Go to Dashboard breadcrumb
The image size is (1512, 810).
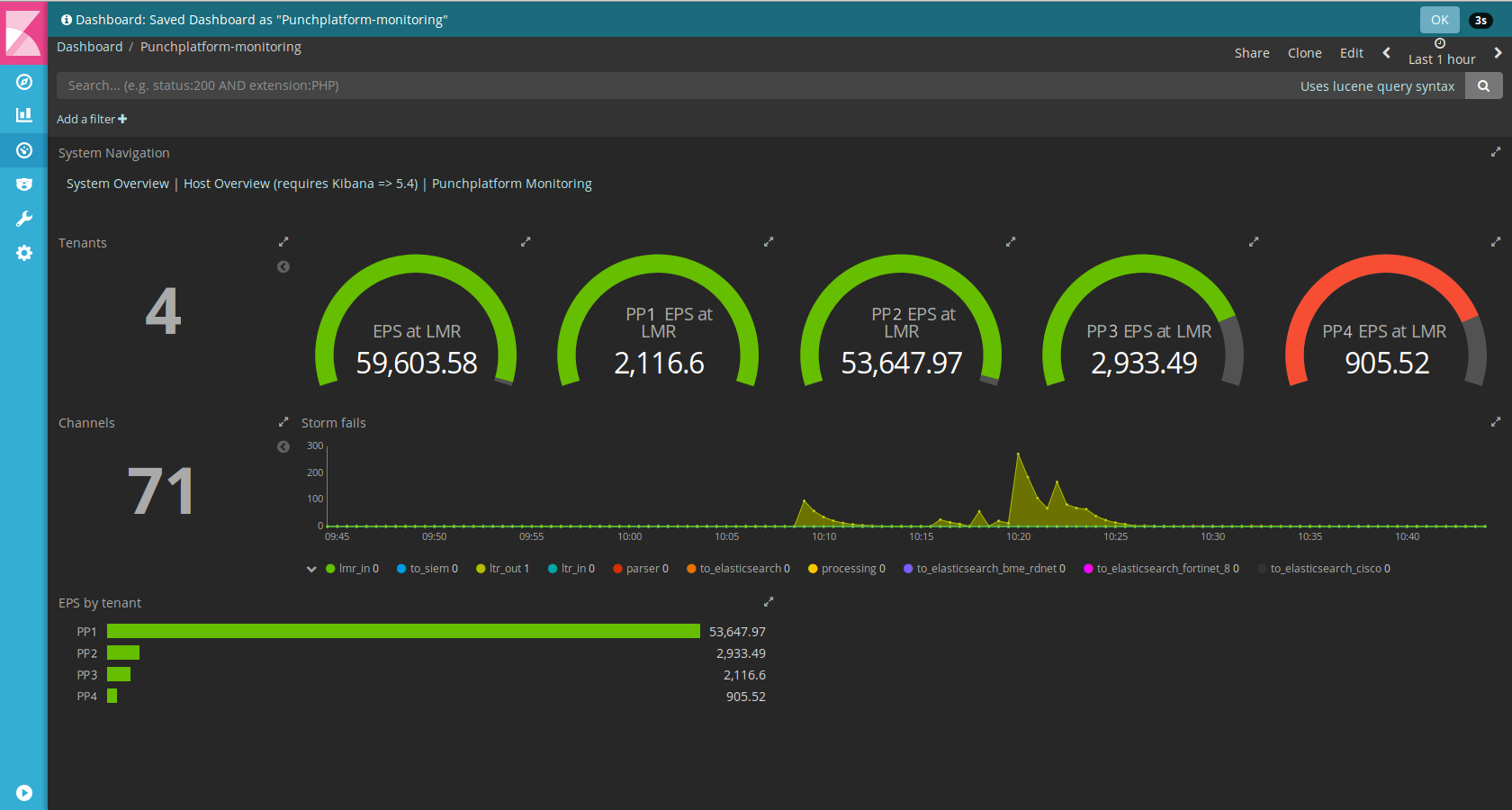click(x=89, y=47)
